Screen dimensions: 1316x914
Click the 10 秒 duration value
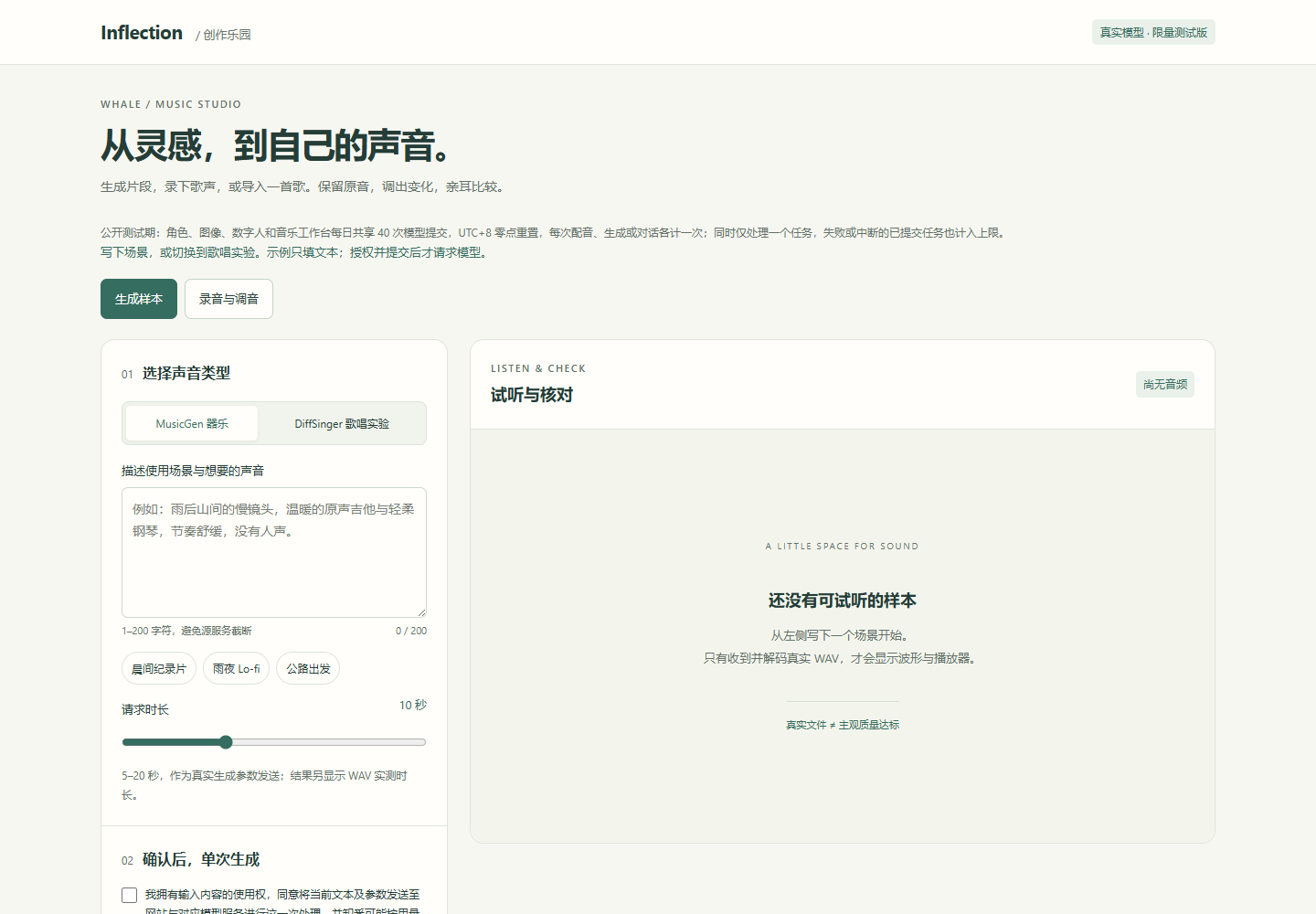pos(413,705)
